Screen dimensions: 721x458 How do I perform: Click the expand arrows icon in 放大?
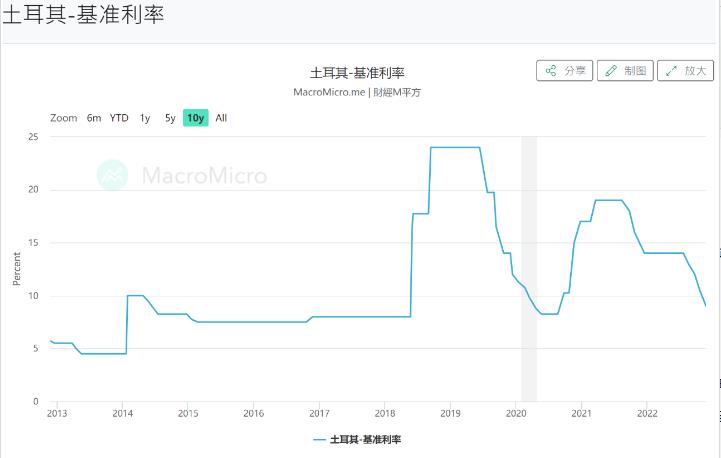[671, 71]
